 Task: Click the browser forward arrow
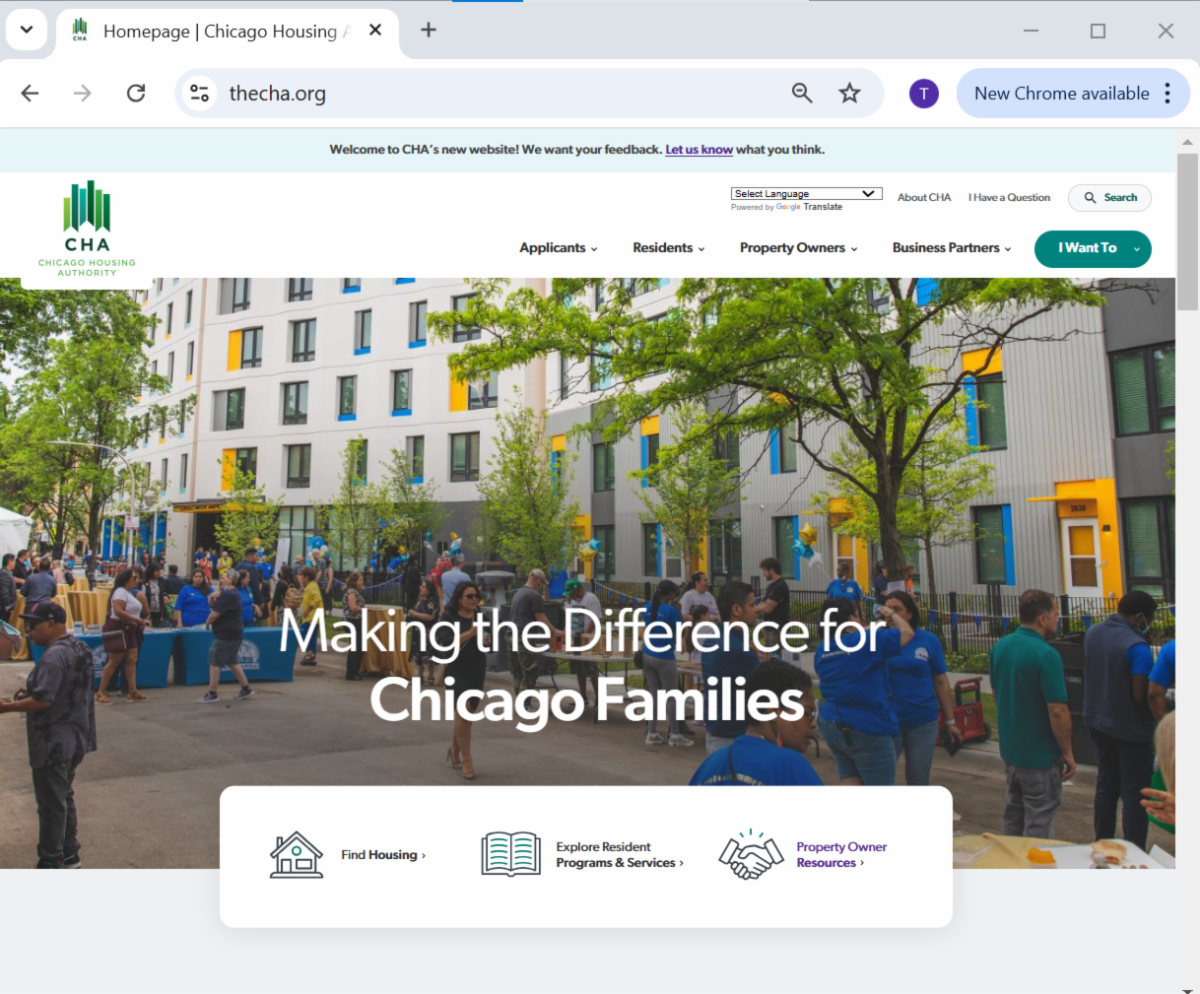coord(83,93)
